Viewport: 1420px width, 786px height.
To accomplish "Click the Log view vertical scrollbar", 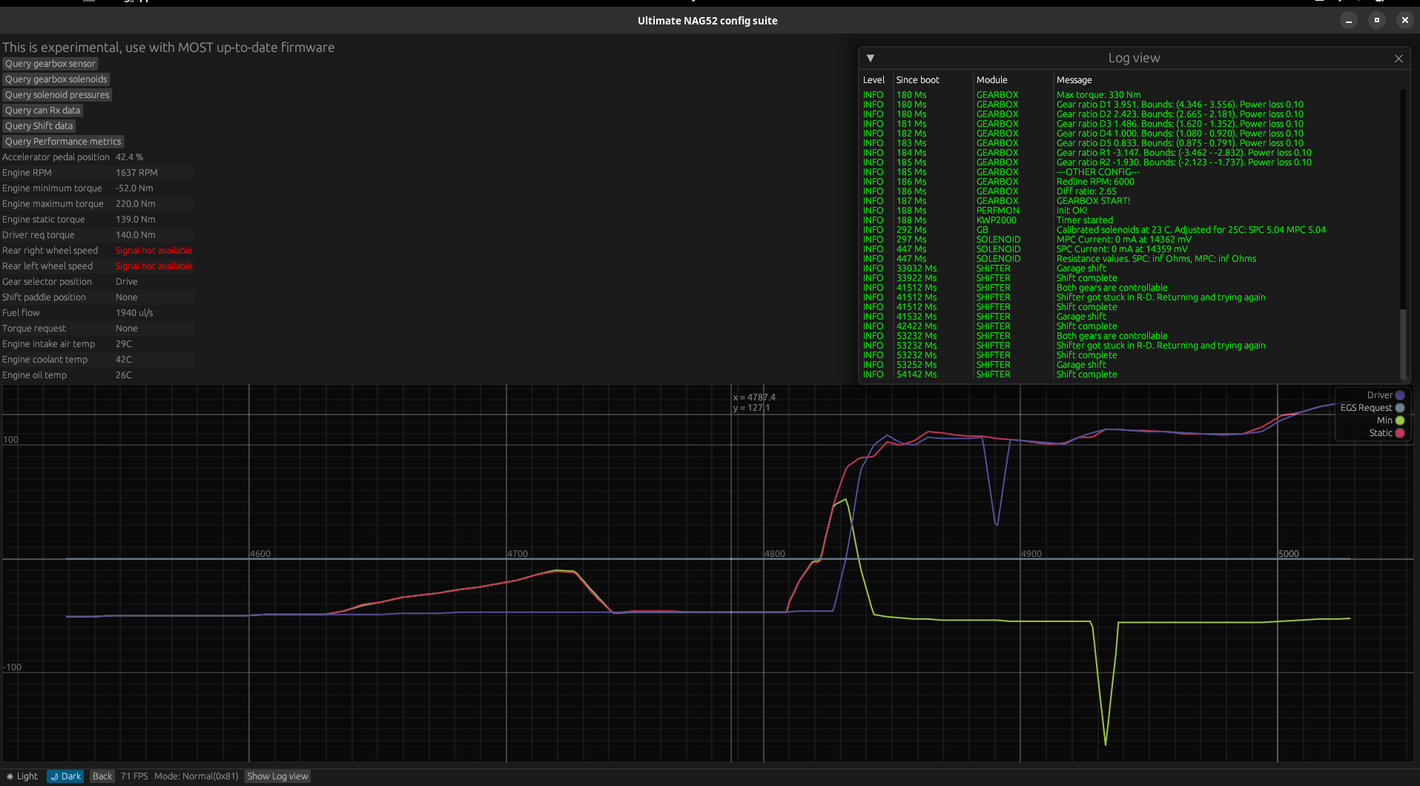I will point(1403,343).
